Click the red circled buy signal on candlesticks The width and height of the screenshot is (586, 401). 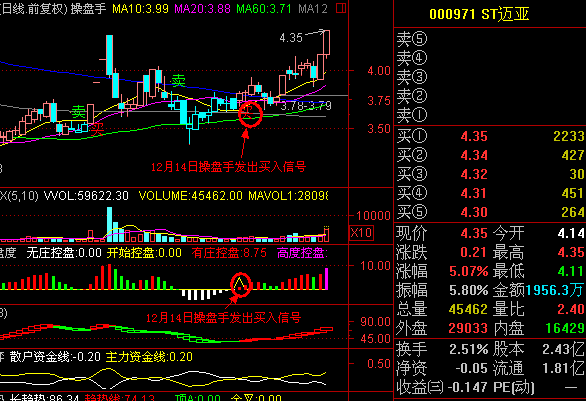[x=250, y=114]
